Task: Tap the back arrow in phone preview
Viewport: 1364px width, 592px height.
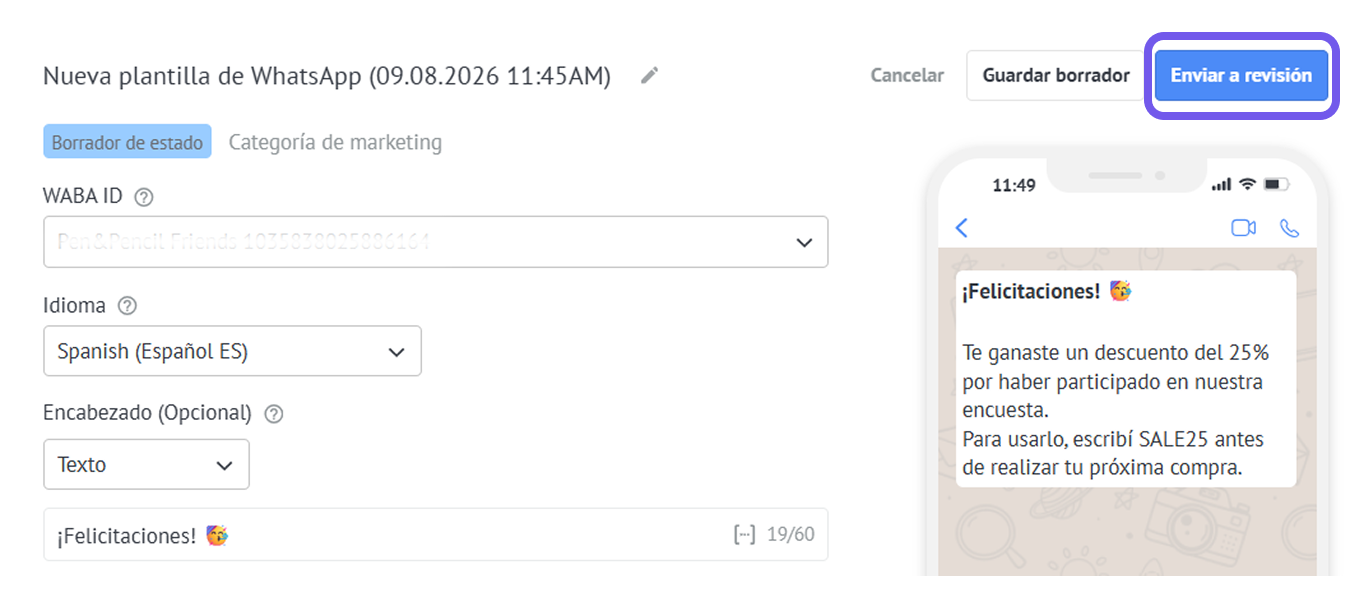Action: (x=962, y=228)
